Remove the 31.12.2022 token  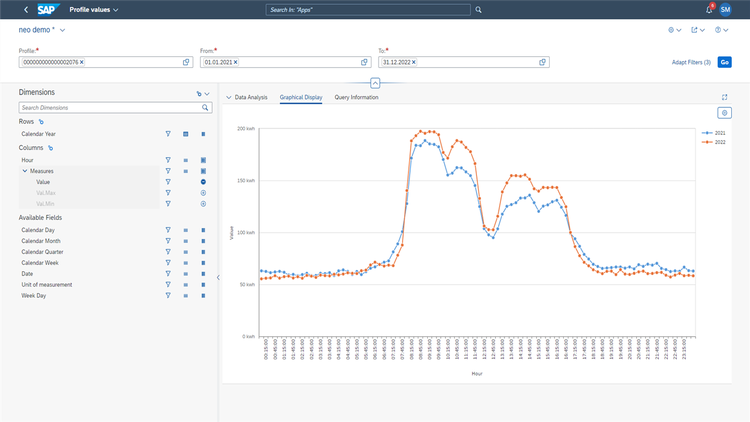tap(414, 62)
